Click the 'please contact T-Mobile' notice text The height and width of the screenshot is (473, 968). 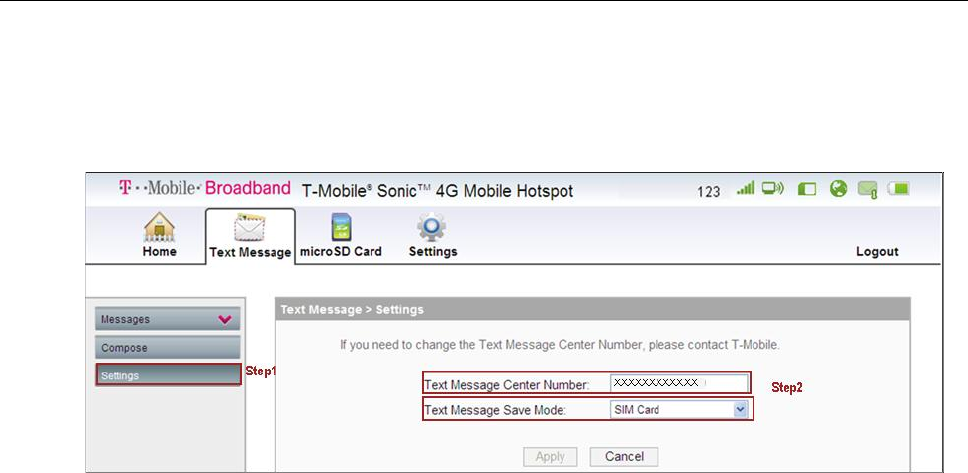click(714, 345)
